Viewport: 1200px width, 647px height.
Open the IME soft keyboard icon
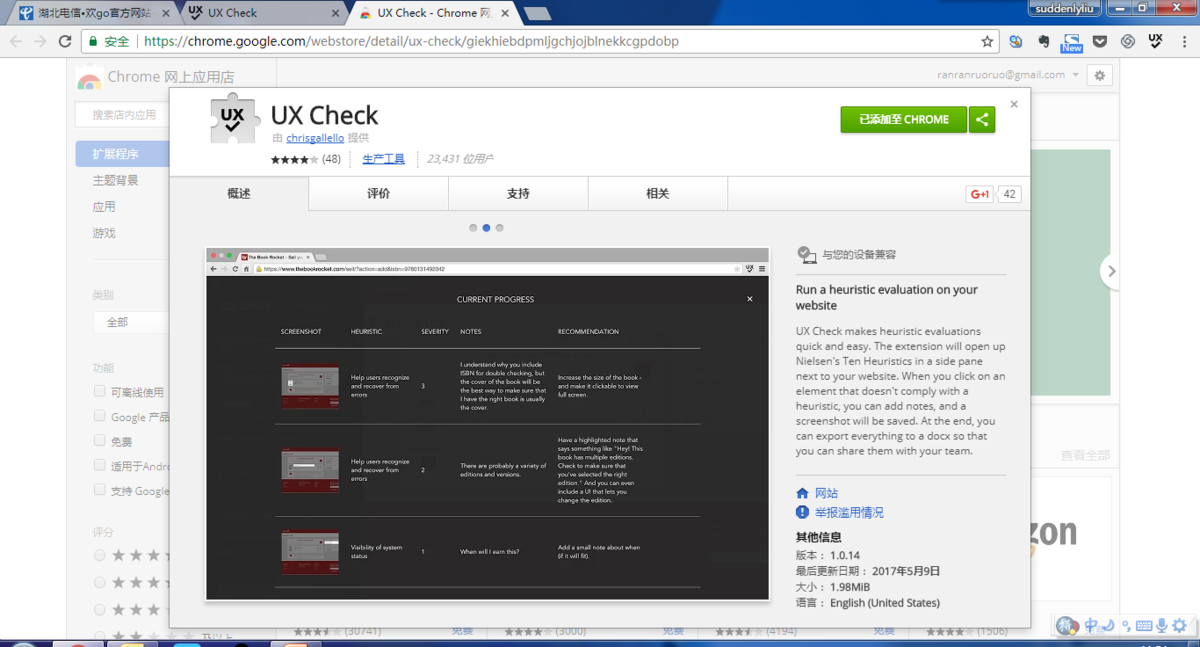(x=1143, y=626)
